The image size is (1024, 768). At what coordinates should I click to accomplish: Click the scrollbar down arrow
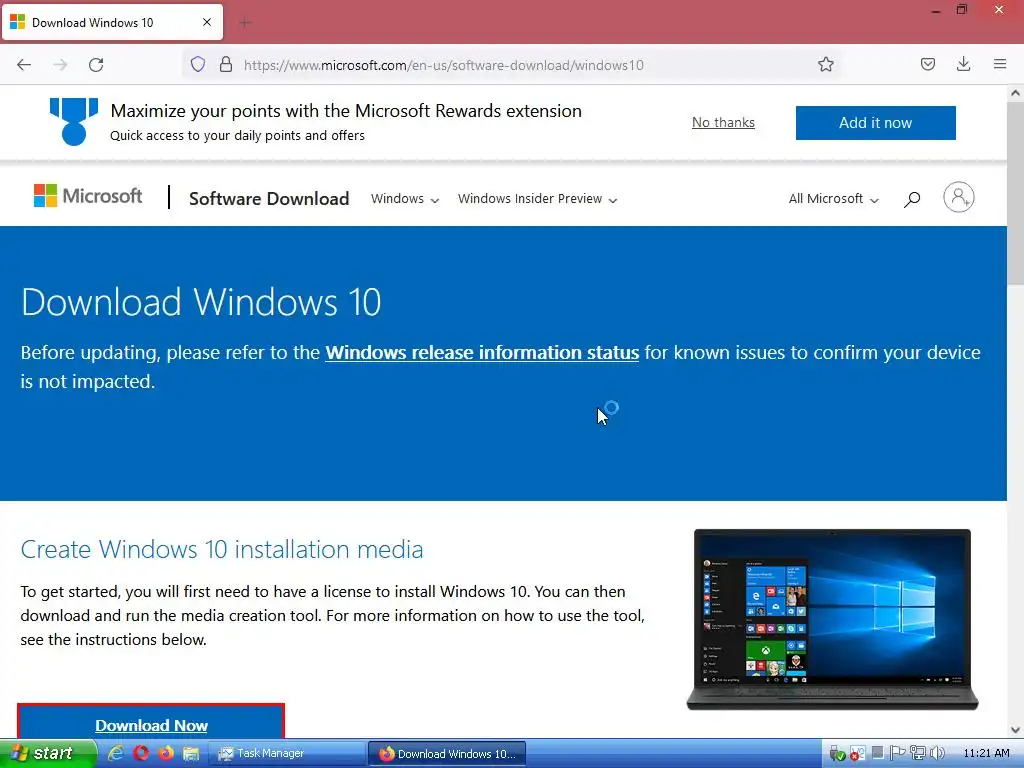point(1015,730)
